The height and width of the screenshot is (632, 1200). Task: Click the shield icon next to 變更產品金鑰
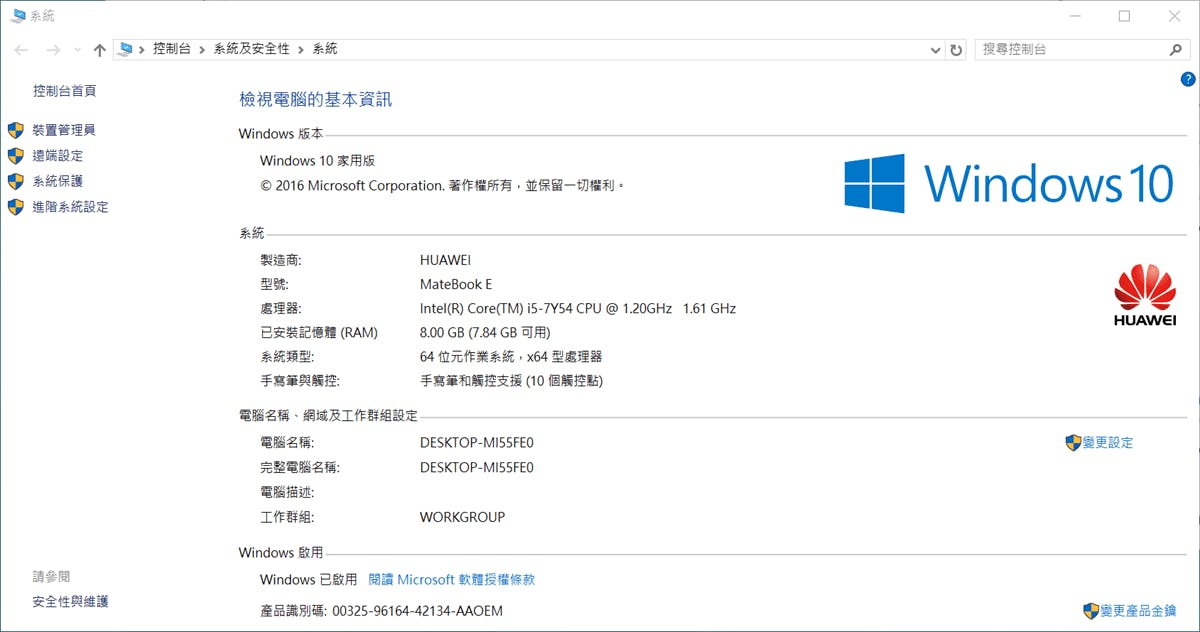[1091, 610]
